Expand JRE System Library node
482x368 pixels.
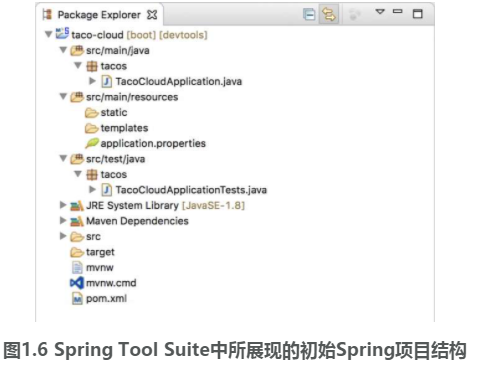click(63, 205)
